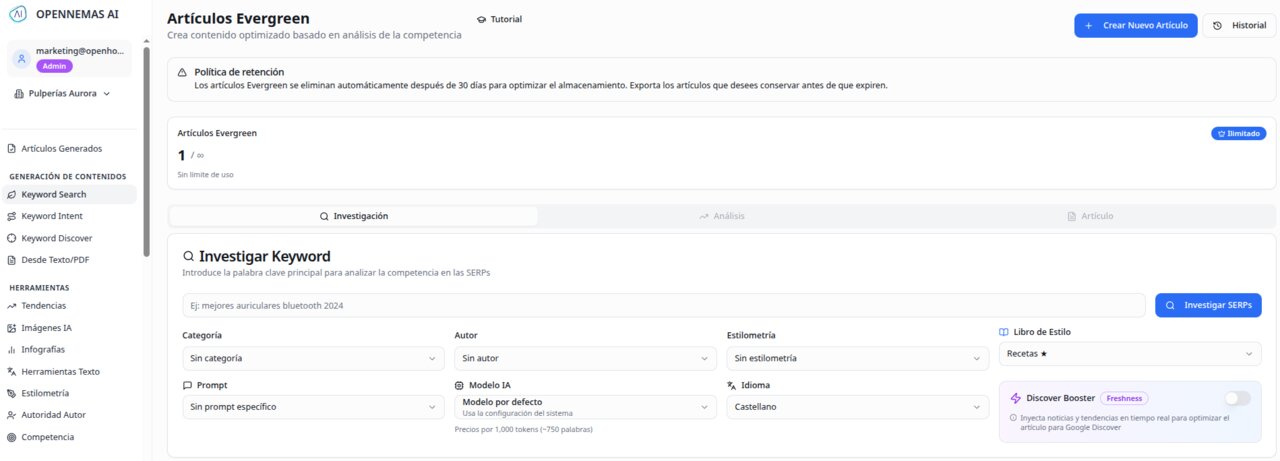Click the 'Artículos Evergreen' page title
The height and width of the screenshot is (461, 1280).
click(x=238, y=19)
